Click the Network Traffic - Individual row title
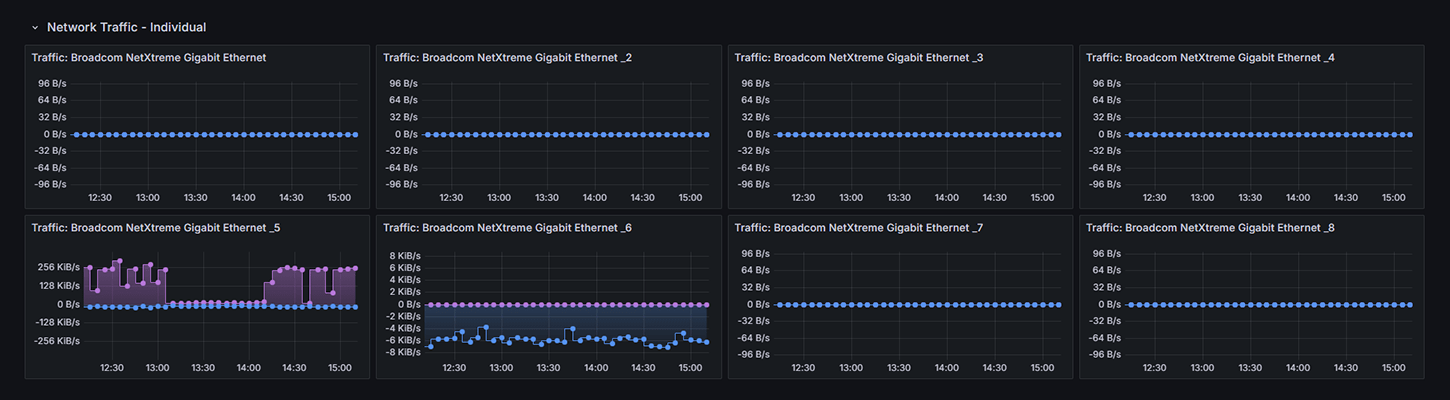The height and width of the screenshot is (400, 1450). pyautogui.click(x=126, y=28)
